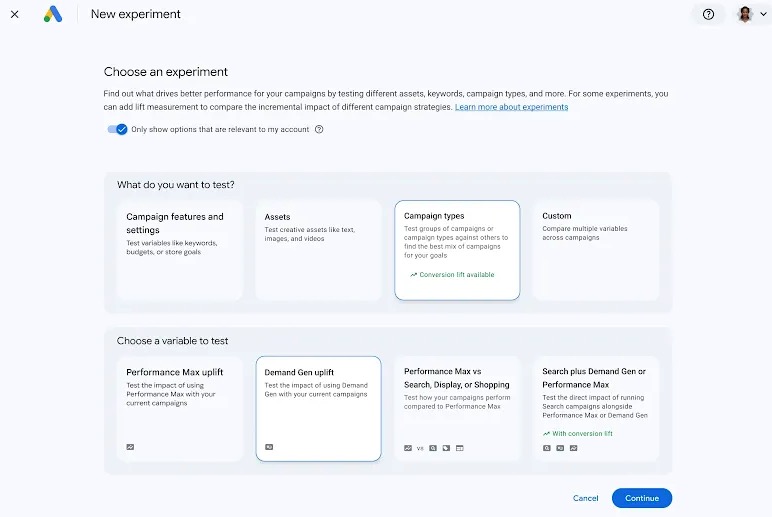Click the Continue button
Screen dimensions: 772x517
point(642,498)
